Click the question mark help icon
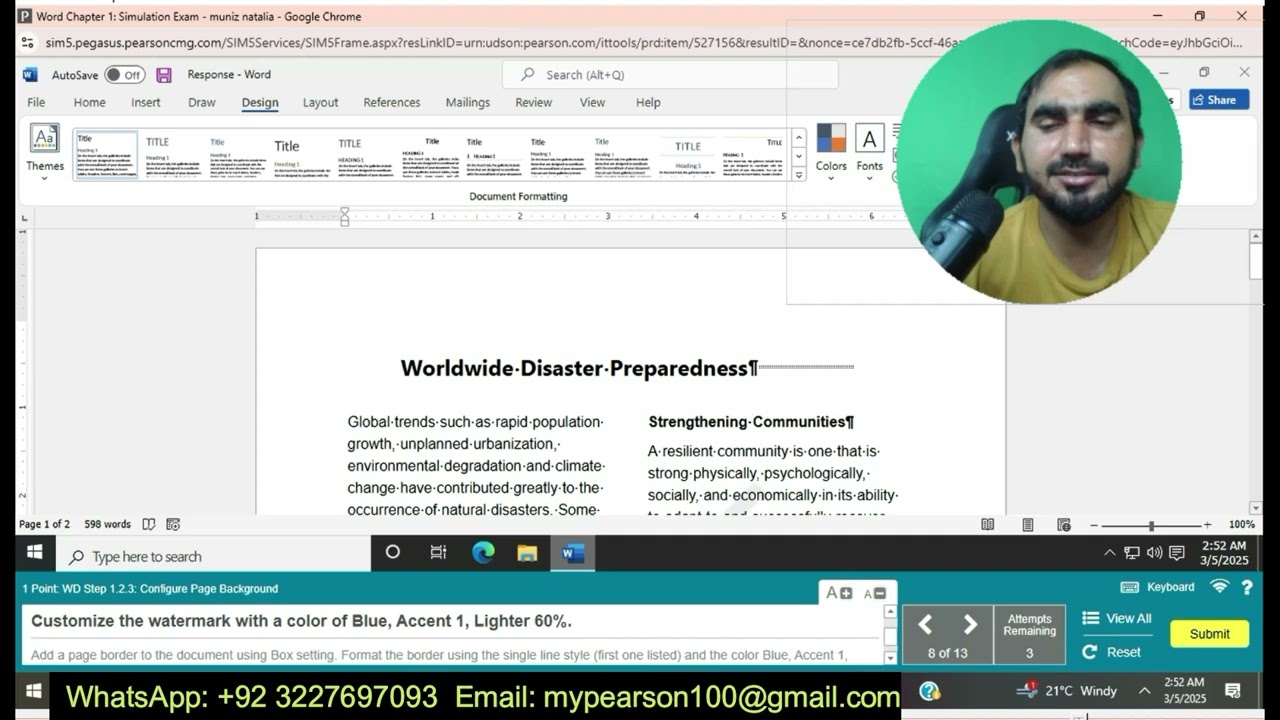1280x720 pixels. point(1247,588)
